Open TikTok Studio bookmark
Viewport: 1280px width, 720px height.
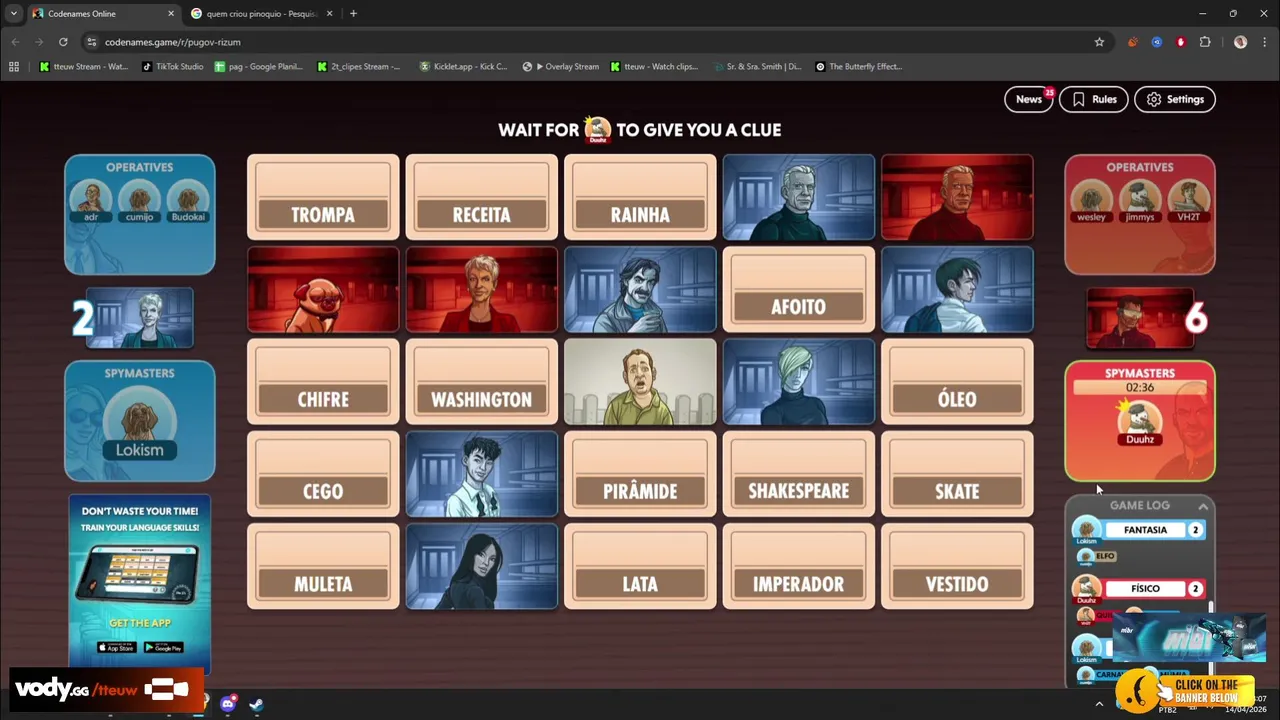pos(172,67)
